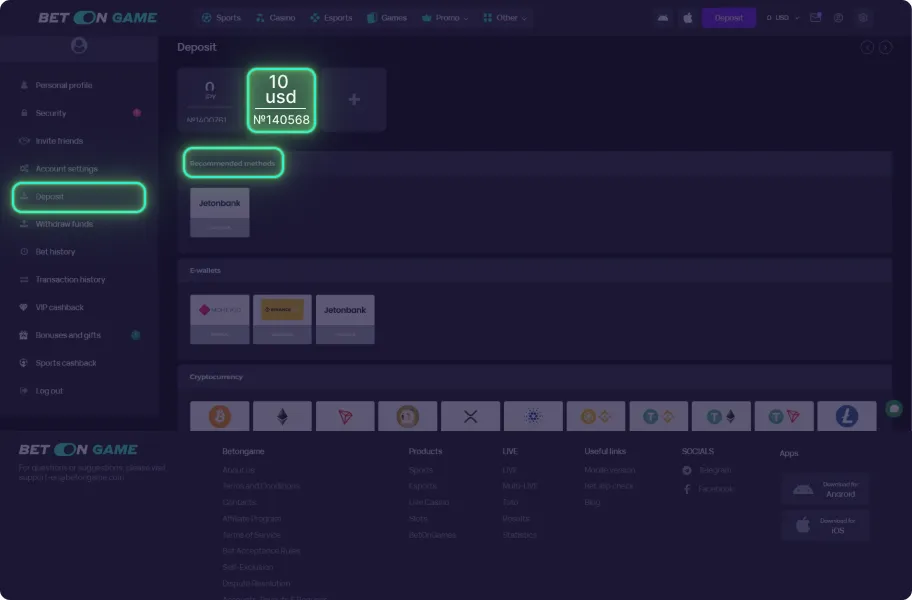Open the Apple download icon in top bar
The width and height of the screenshot is (912, 600).
(687, 17)
